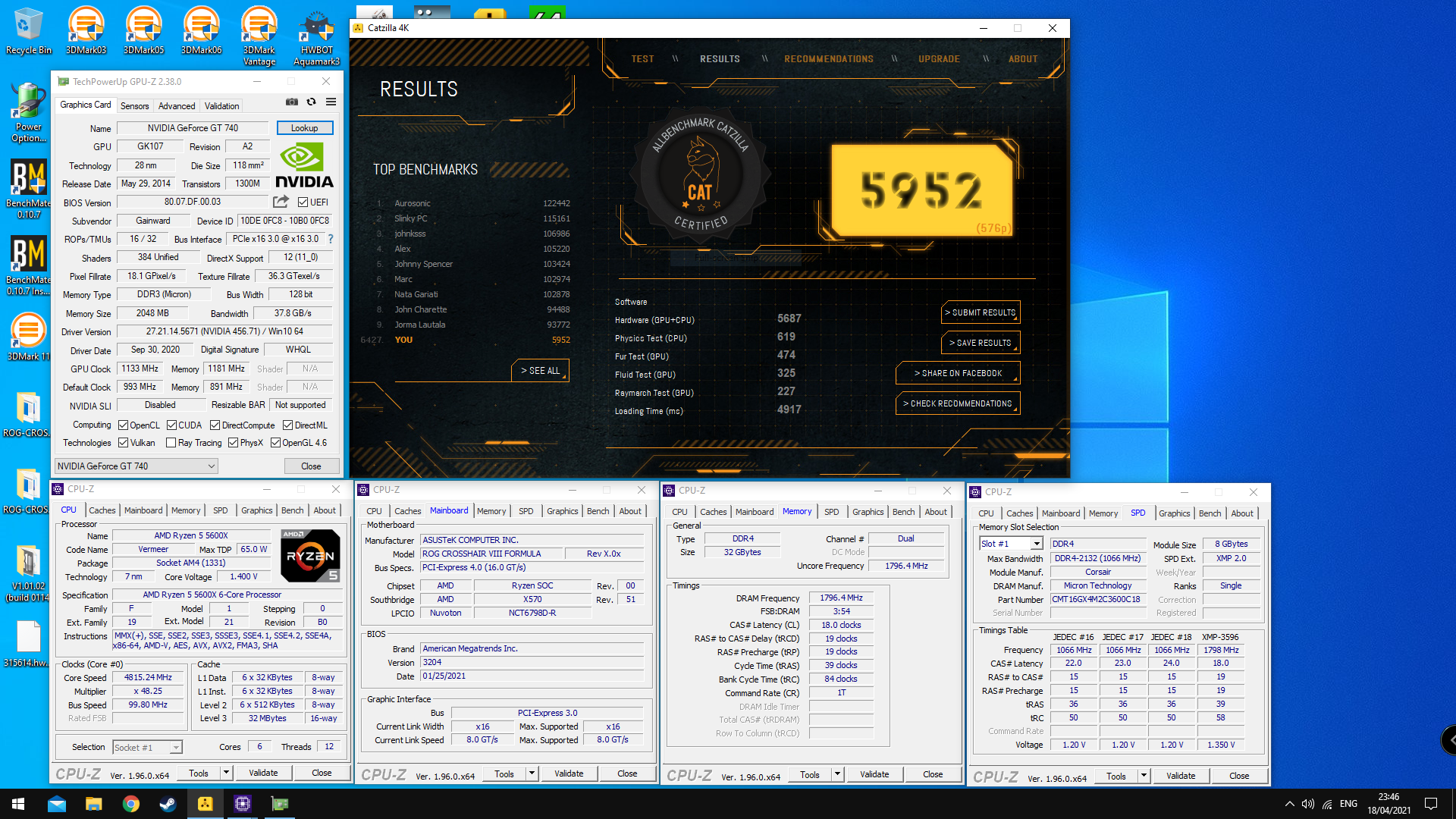Open the Windows Start menu
Viewport: 1456px width, 819px height.
point(18,804)
